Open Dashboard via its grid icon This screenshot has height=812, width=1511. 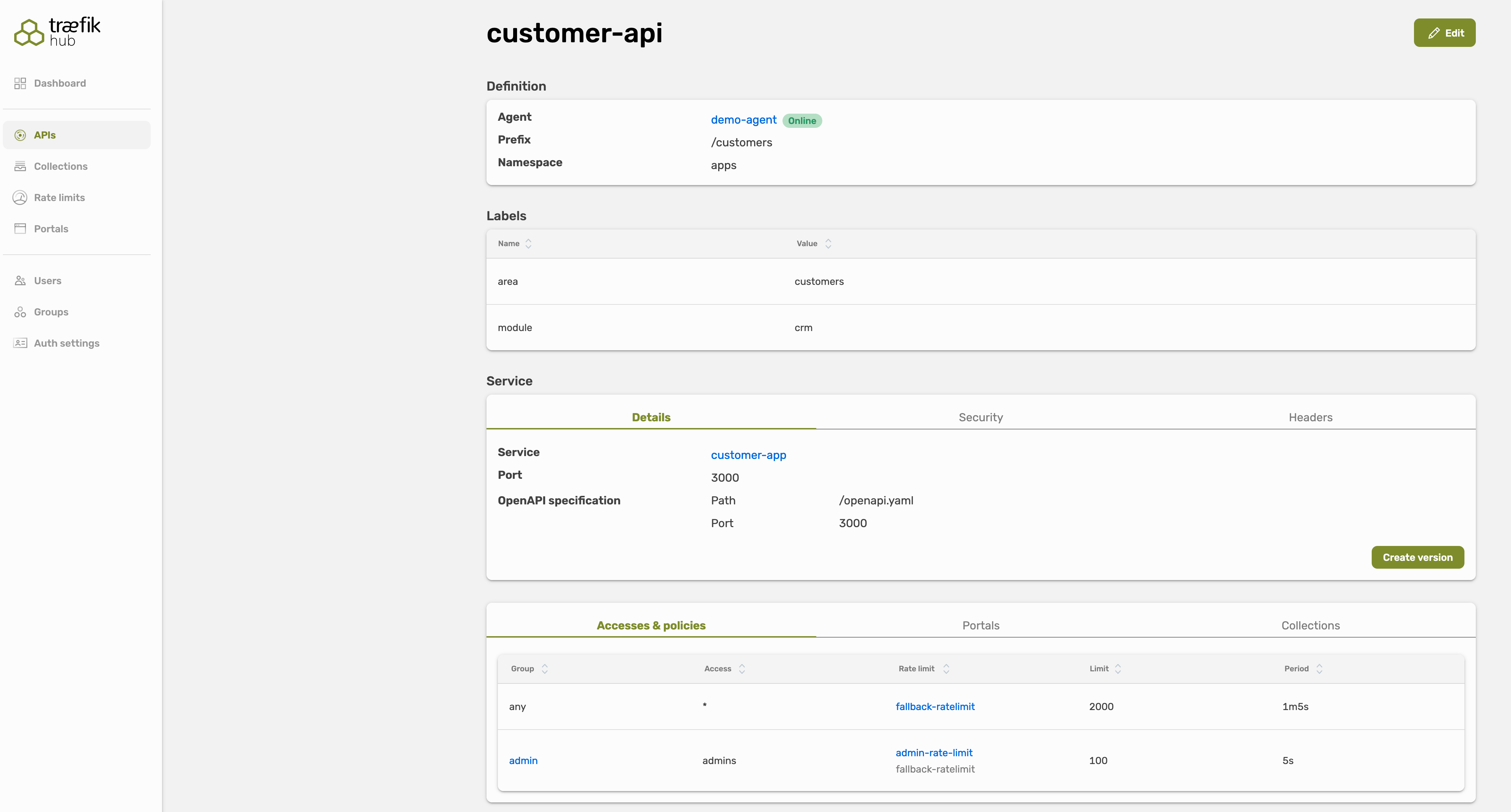(x=20, y=83)
